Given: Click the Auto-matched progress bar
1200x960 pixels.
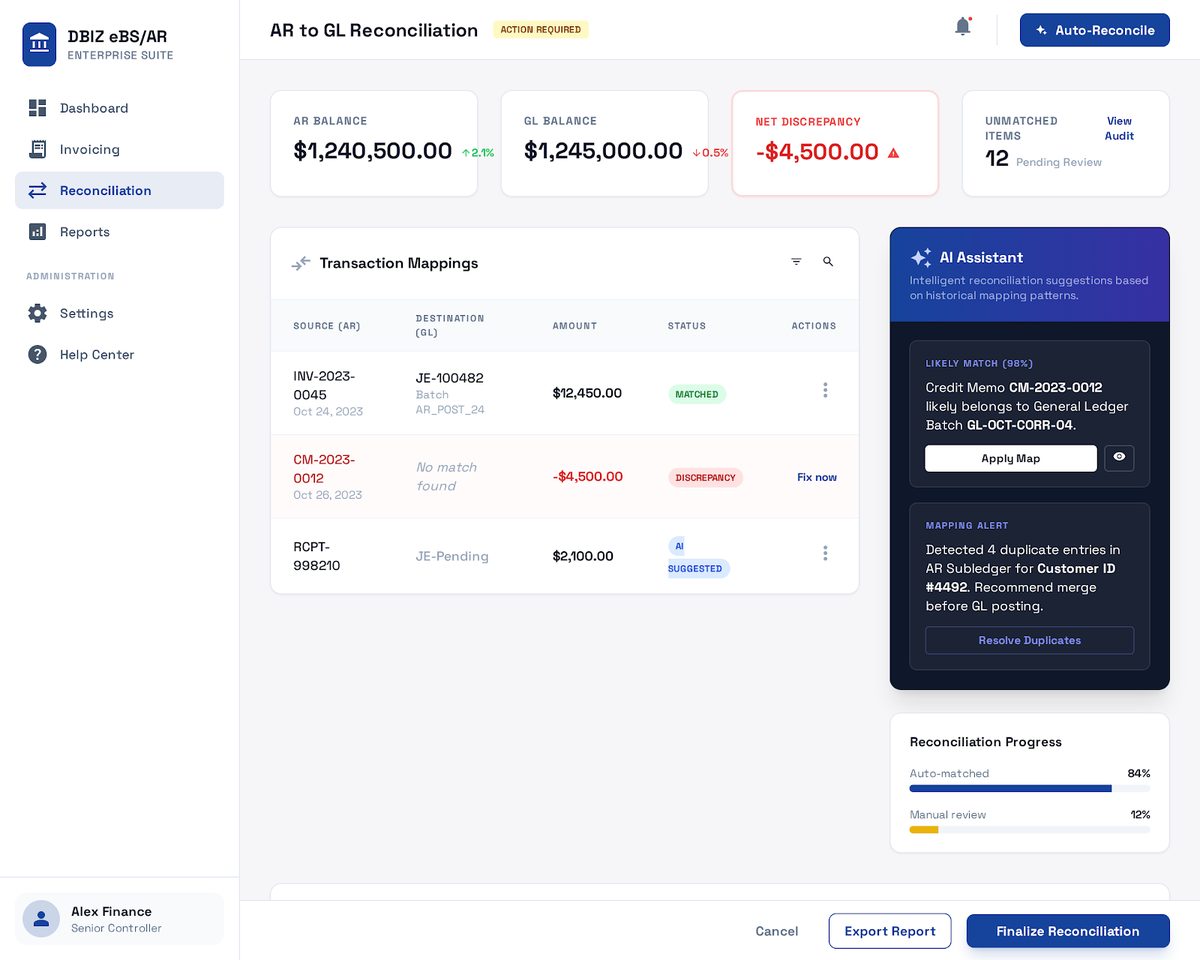Looking at the screenshot, I should (1029, 788).
